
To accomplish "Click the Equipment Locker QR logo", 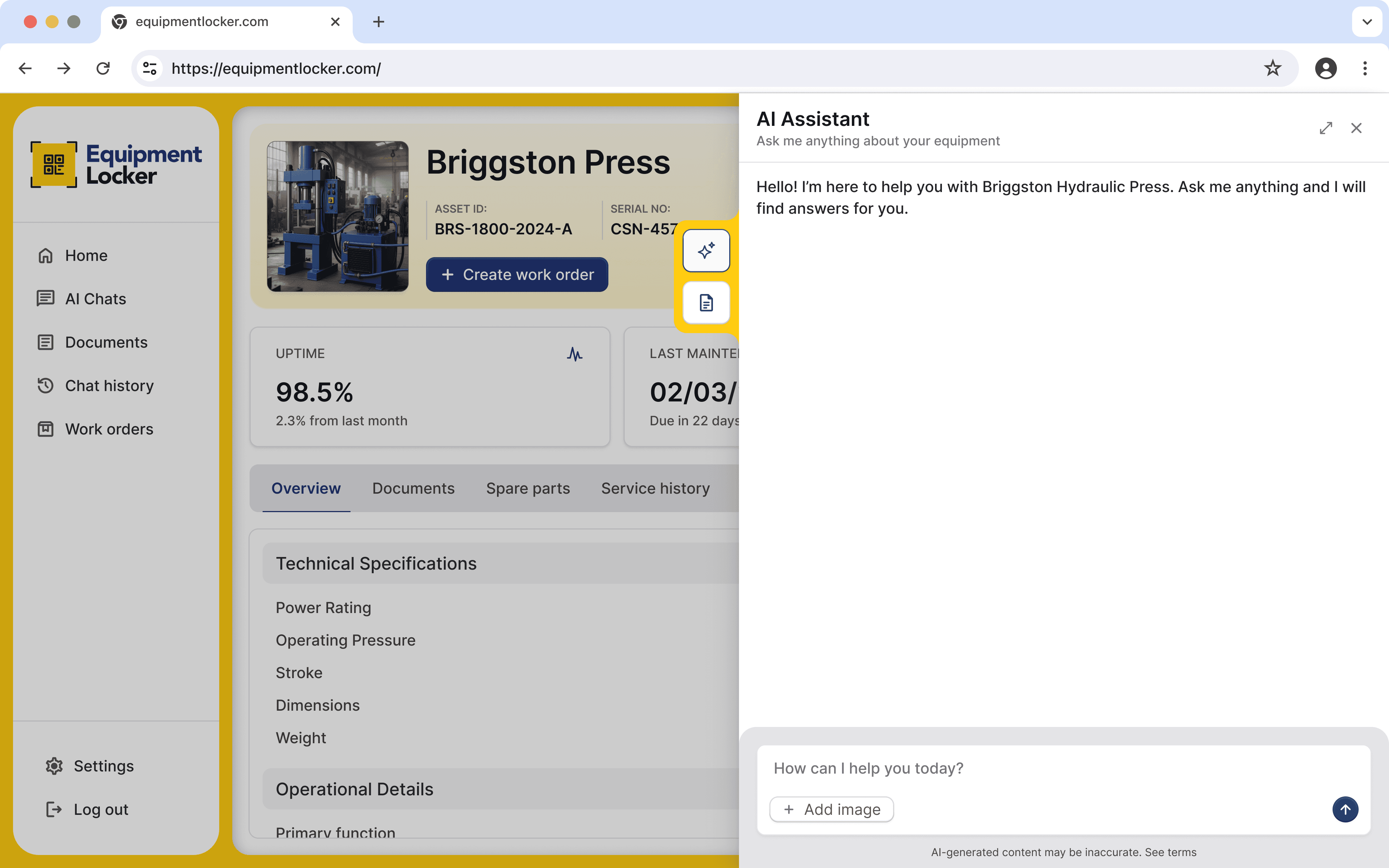I will pos(54,165).
